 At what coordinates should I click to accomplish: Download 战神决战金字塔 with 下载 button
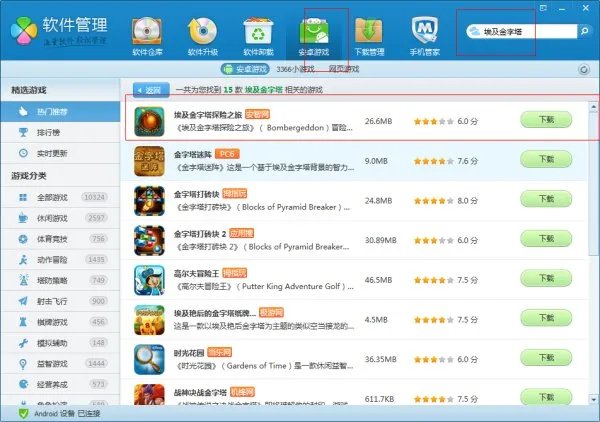[546, 397]
